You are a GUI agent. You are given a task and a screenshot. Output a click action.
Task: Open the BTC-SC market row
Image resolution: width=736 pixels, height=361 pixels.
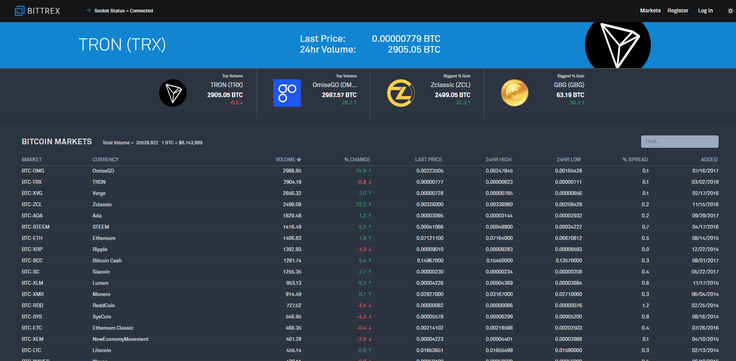coord(369,272)
